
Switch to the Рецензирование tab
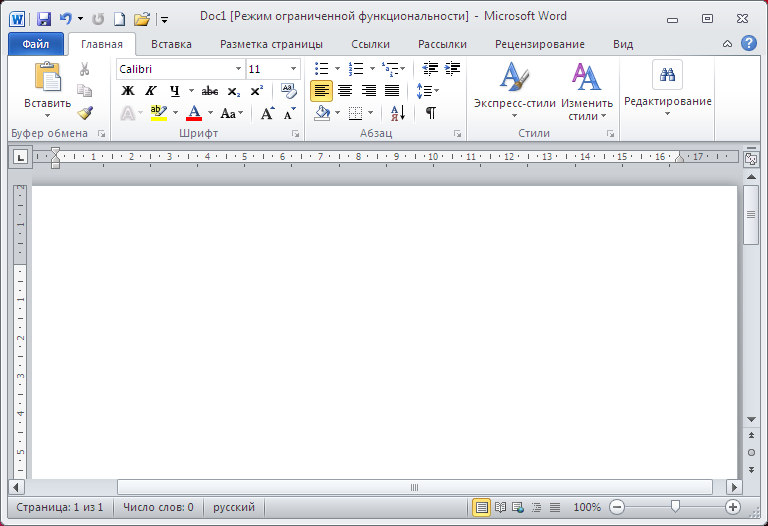pyautogui.click(x=540, y=44)
